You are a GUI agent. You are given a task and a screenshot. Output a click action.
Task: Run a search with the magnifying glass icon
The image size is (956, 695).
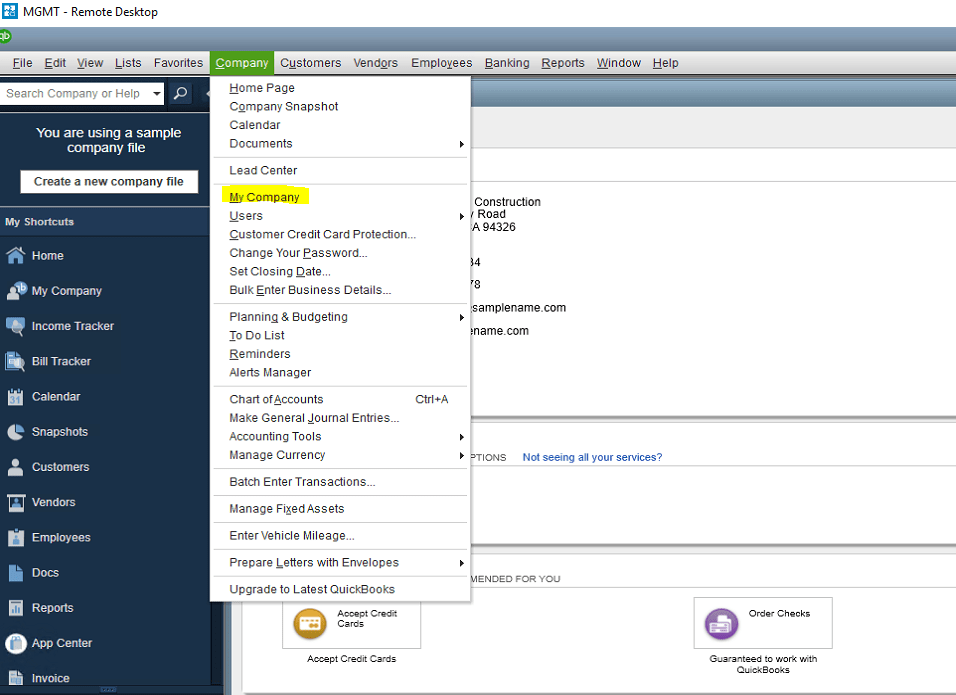click(x=179, y=93)
